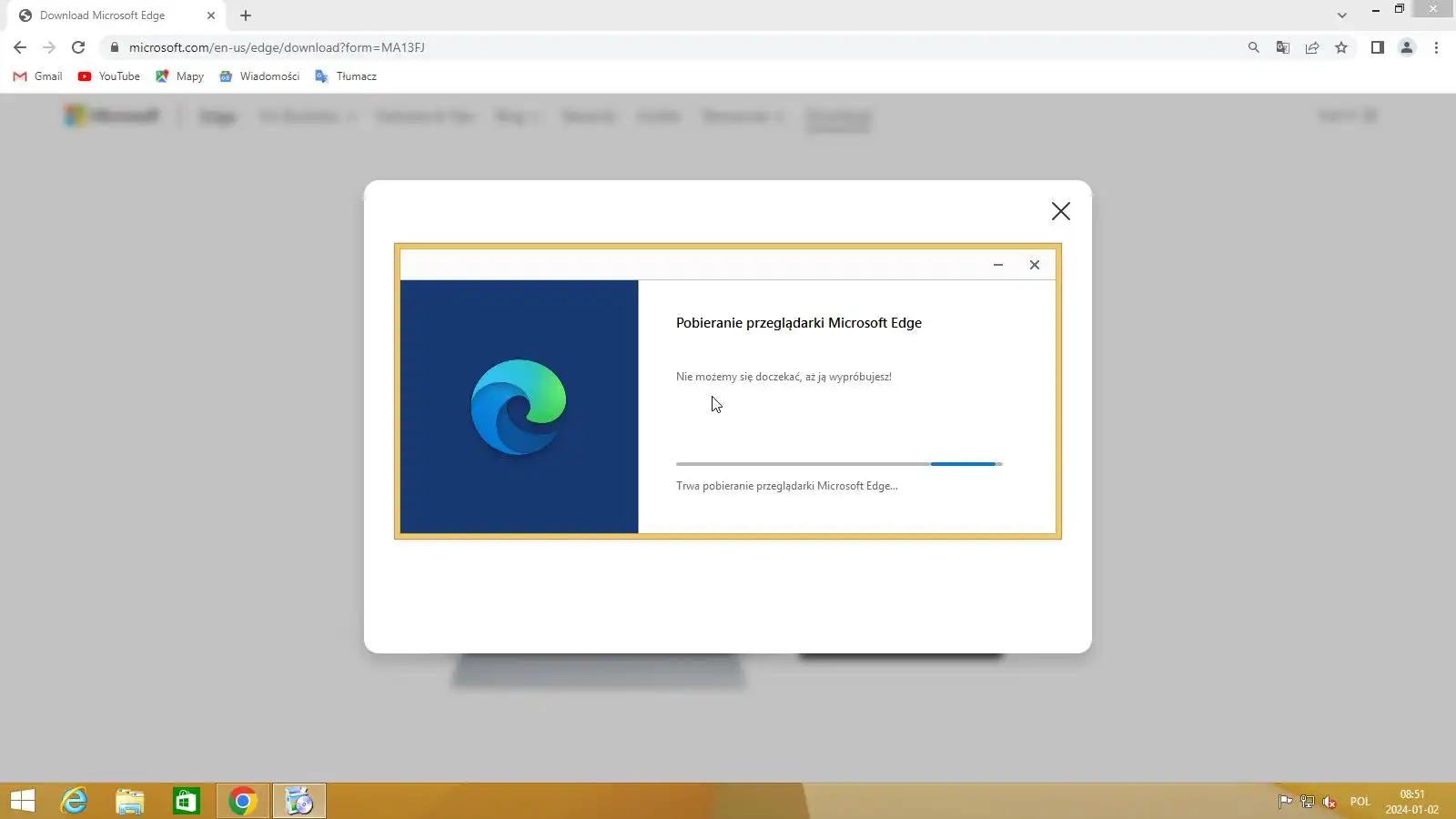Open muted volume tray icon

(1330, 802)
